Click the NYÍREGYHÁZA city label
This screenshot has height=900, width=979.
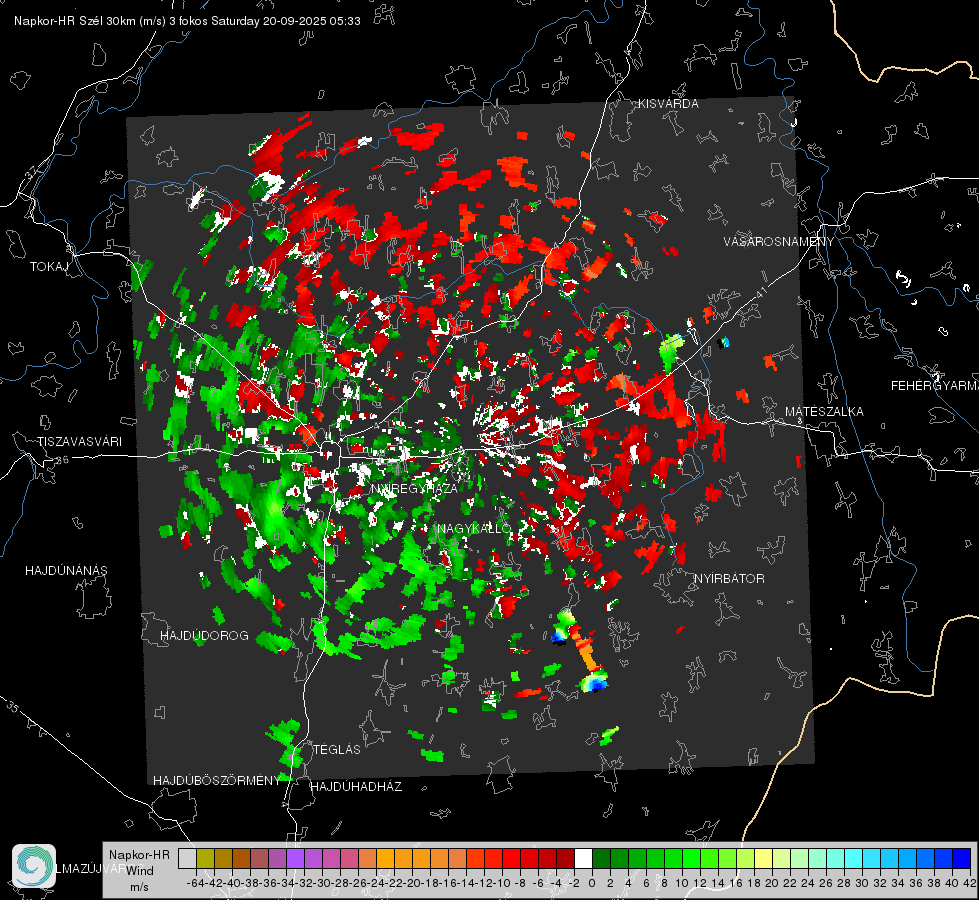(414, 488)
